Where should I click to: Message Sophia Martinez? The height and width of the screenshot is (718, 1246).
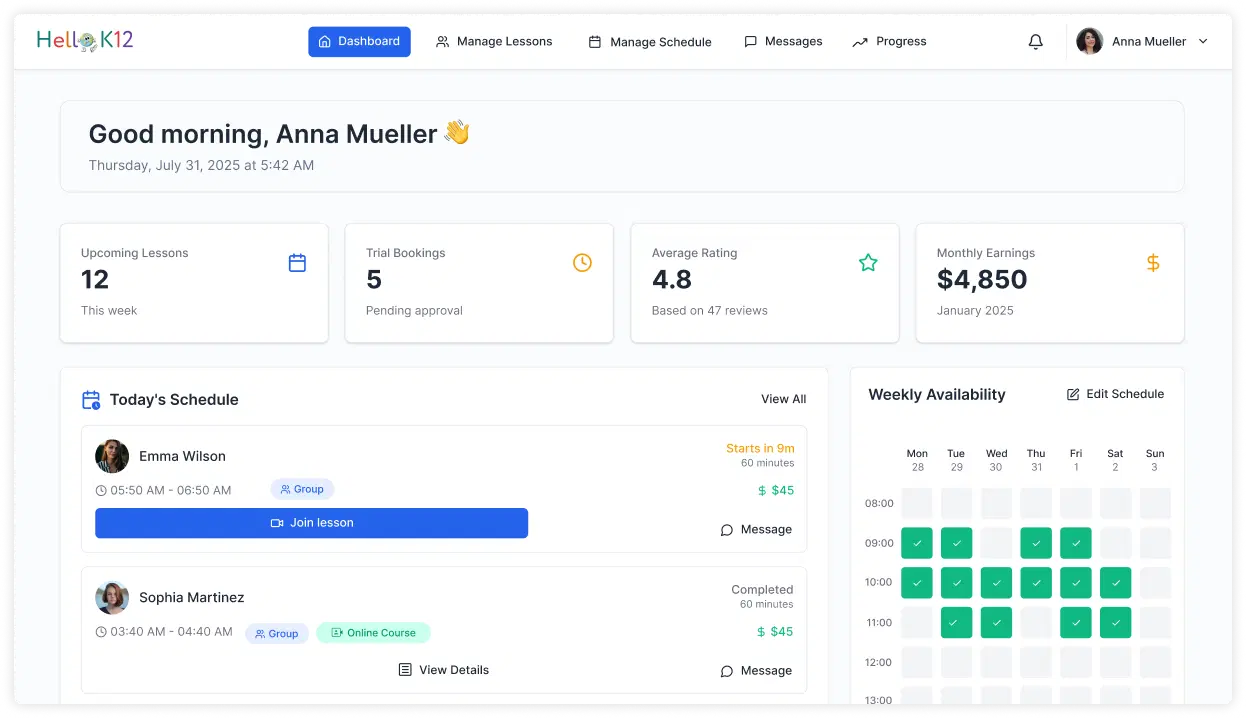coord(756,671)
